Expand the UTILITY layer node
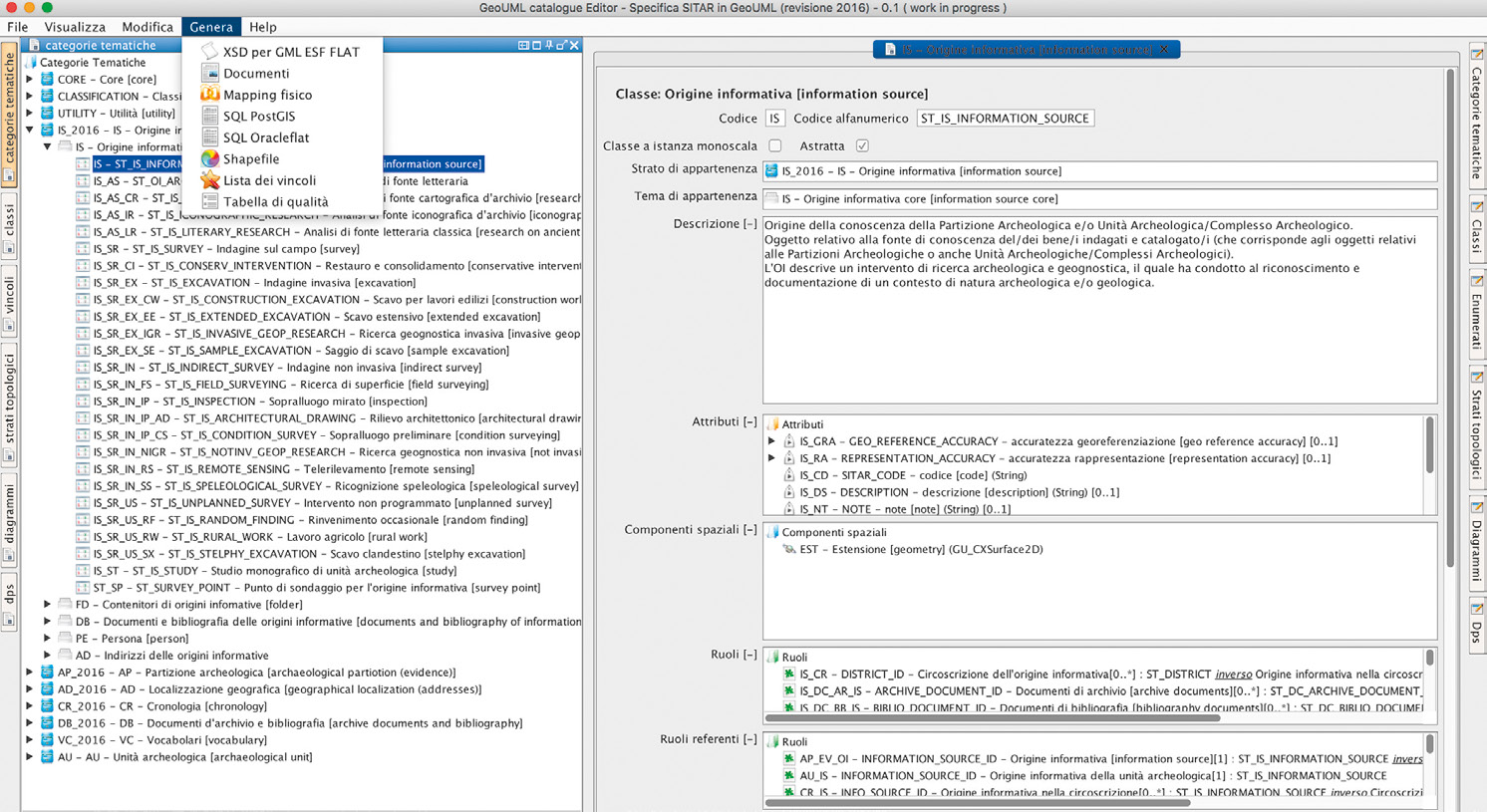 30,113
